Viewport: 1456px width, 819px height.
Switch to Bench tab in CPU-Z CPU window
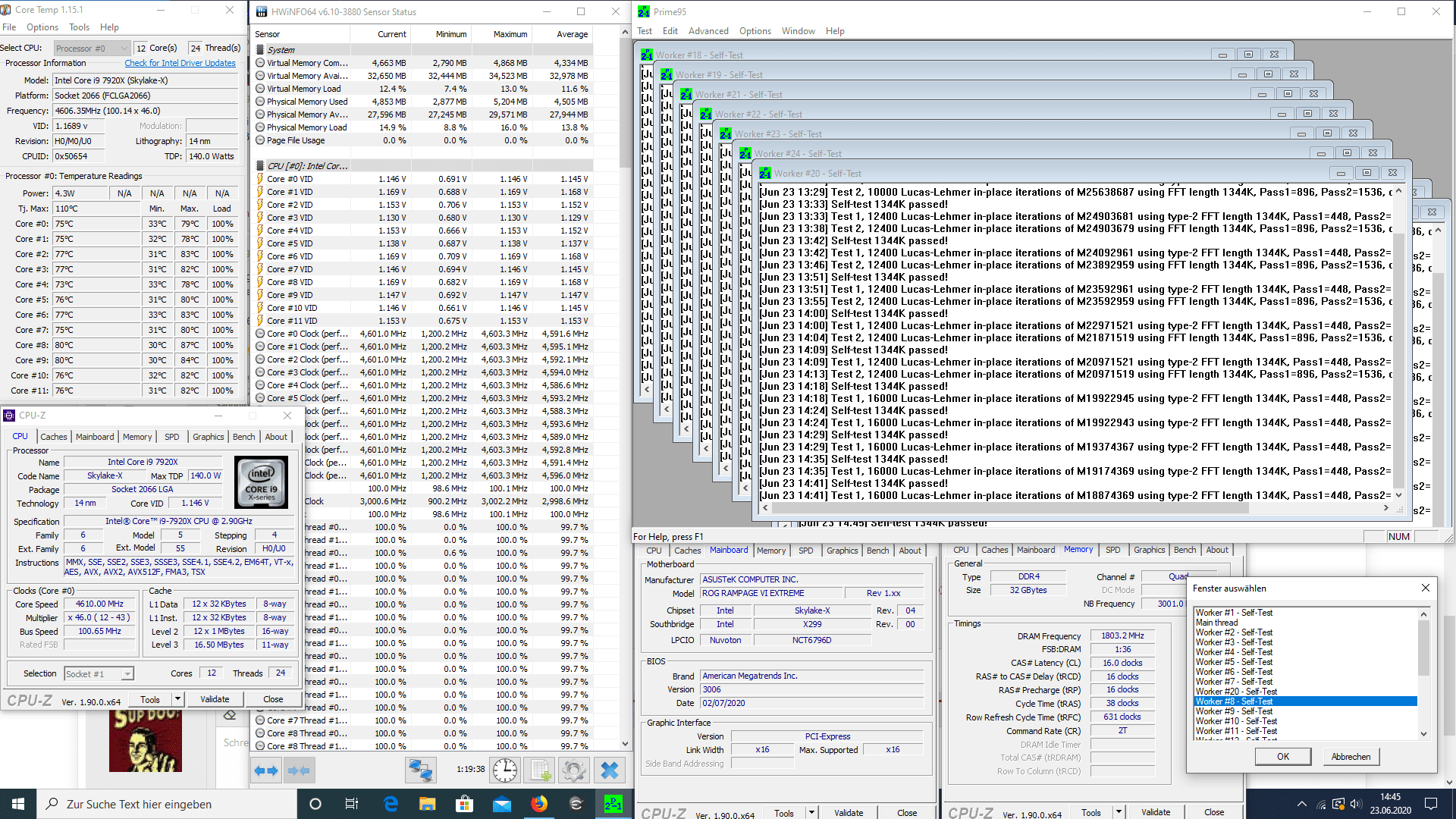point(244,437)
